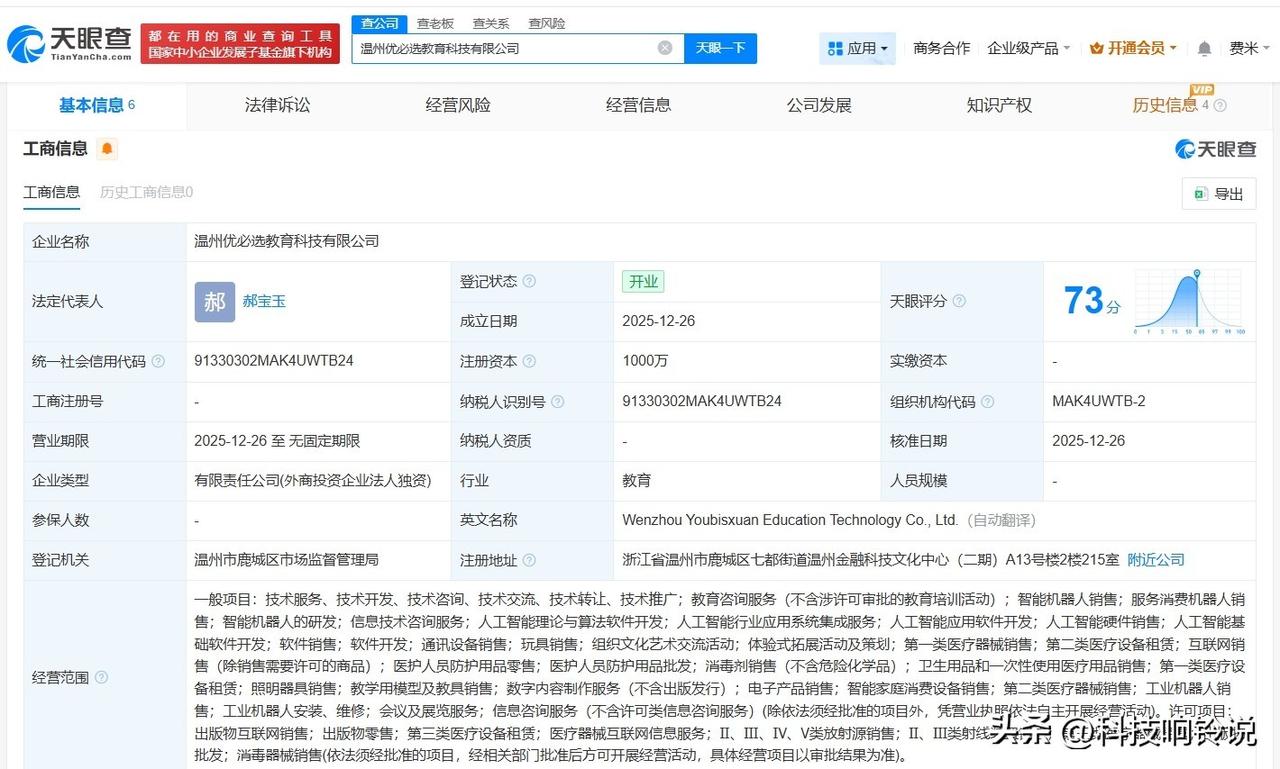Click the bell icon beside 工商信息 heading
Viewport: 1280px width, 769px height.
pos(107,148)
